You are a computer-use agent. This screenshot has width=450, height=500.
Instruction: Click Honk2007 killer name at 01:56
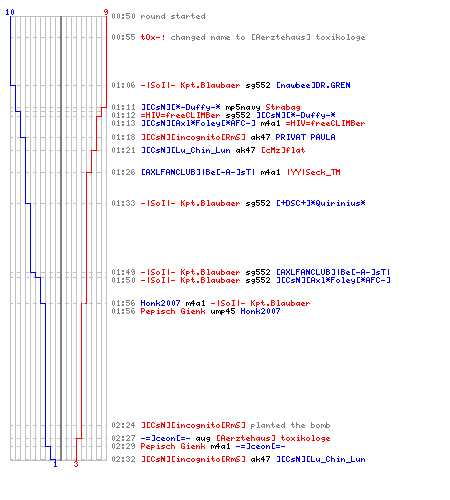pos(160,303)
